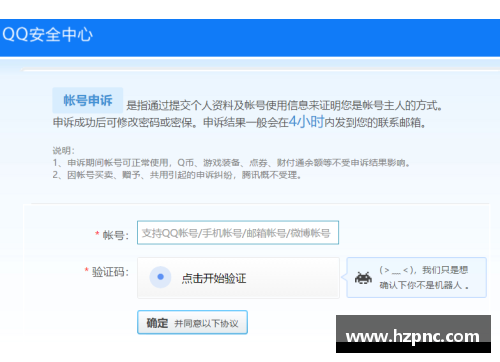Click the 说明: heading text

(63, 150)
